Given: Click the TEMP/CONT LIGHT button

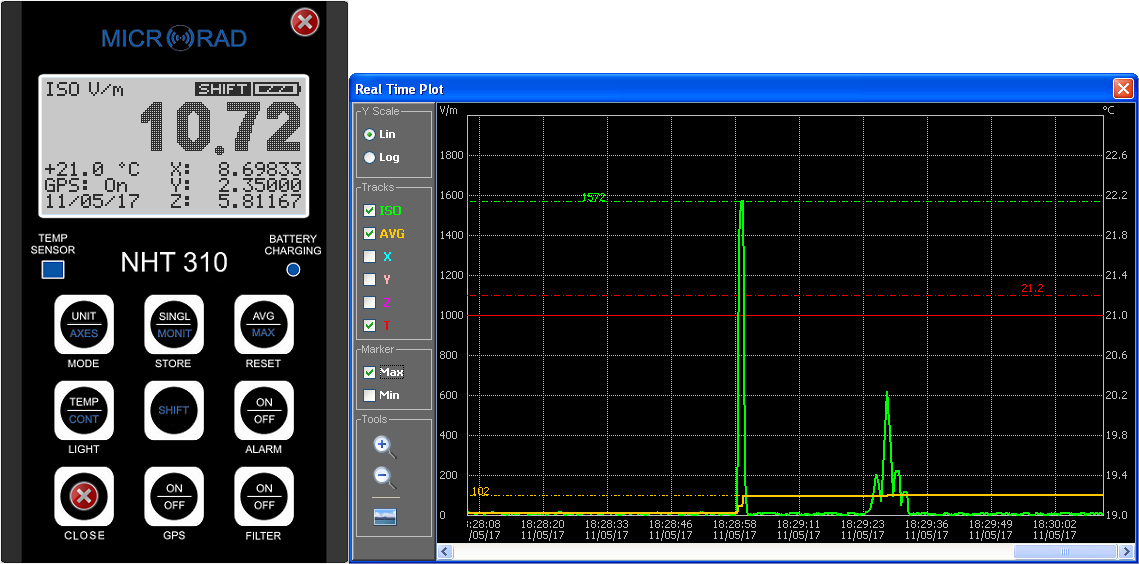Looking at the screenshot, I should pos(84,410).
